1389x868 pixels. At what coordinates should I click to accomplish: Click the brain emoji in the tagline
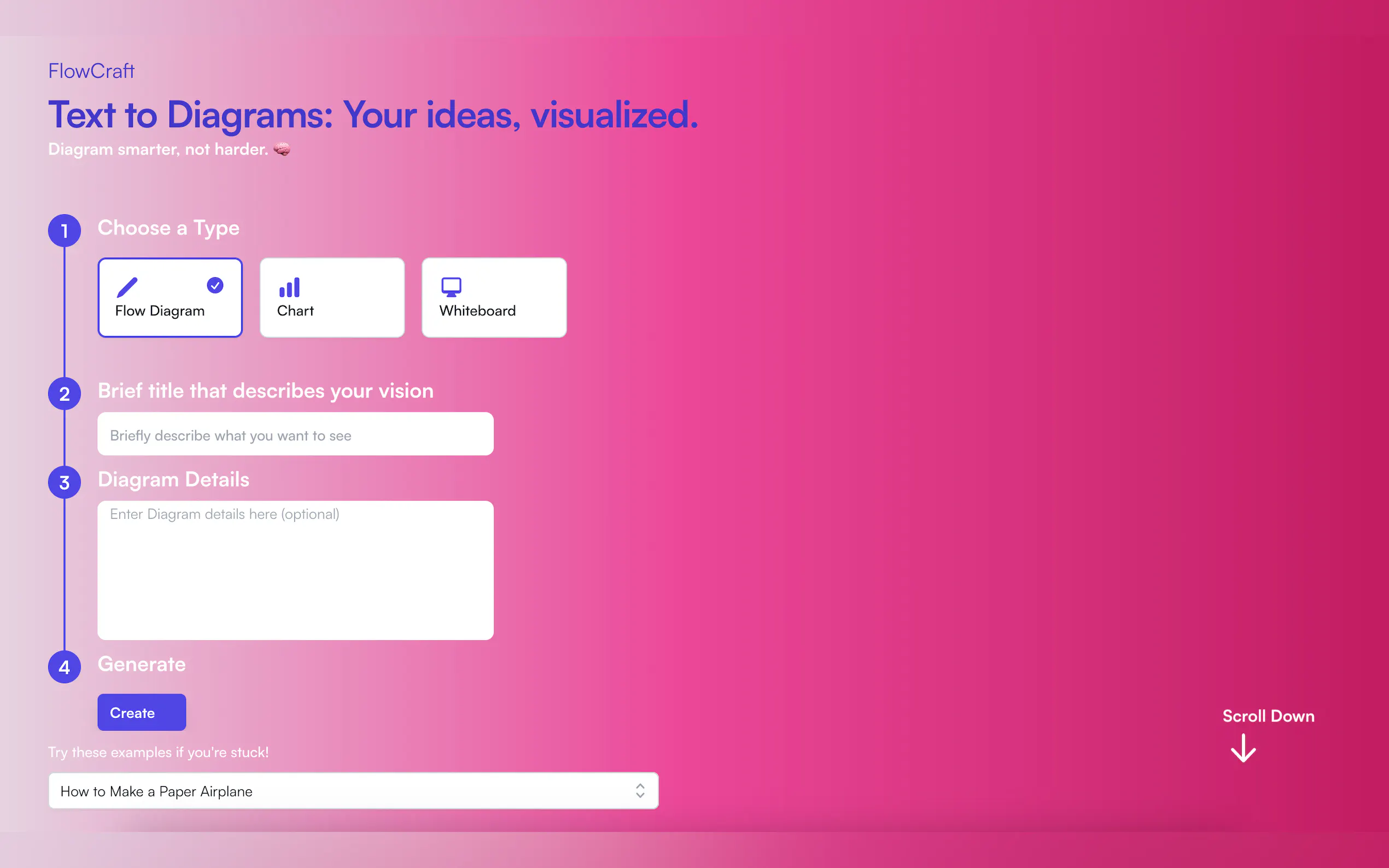pos(282,149)
